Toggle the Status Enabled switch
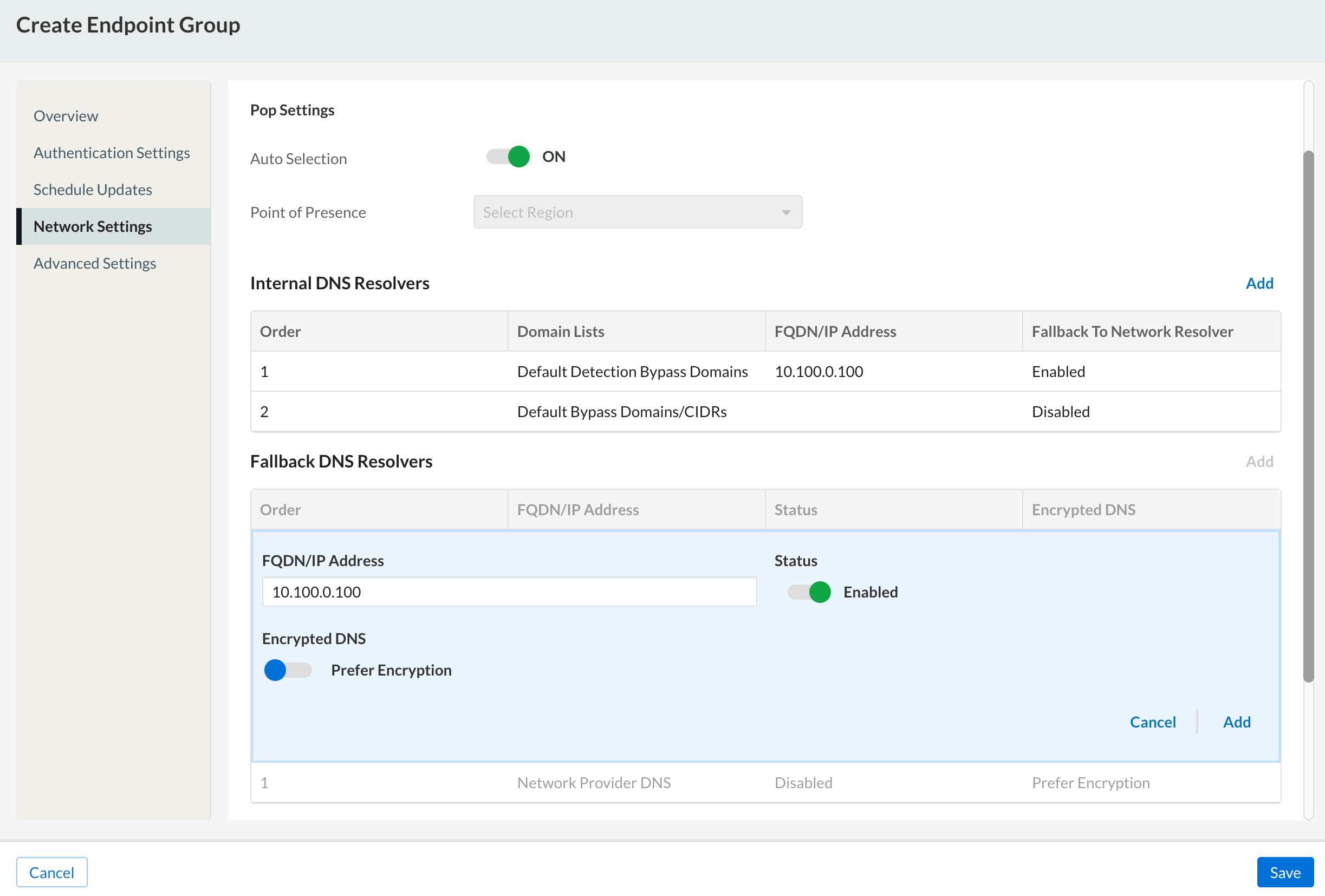1325x896 pixels. [x=808, y=592]
